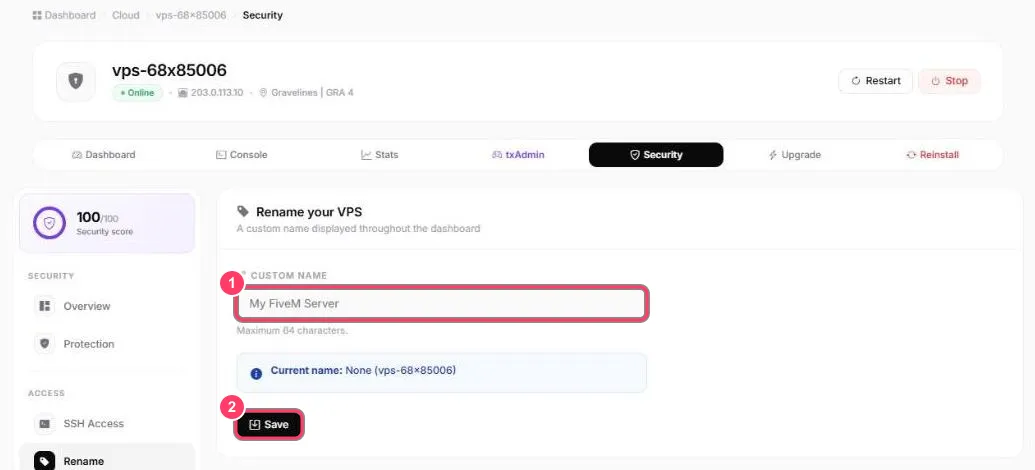
Task: Select the Security tab
Action: (x=656, y=155)
